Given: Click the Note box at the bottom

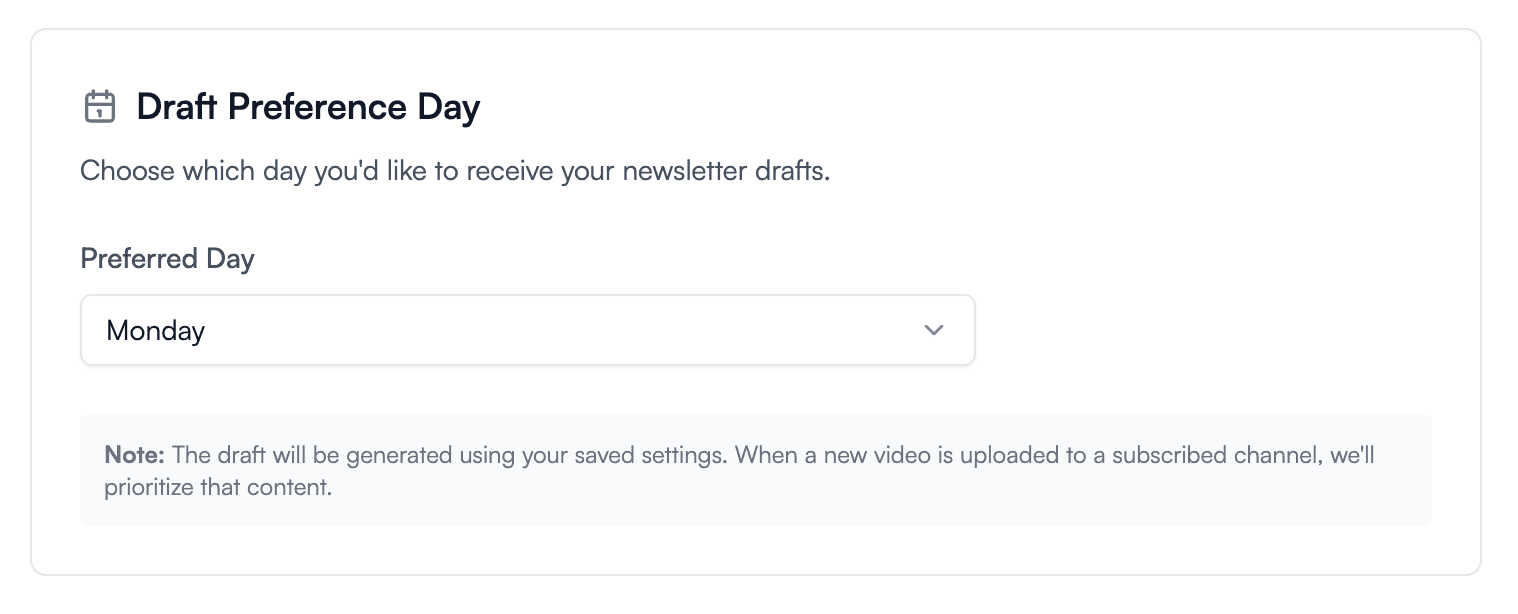Looking at the screenshot, I should pos(755,469).
